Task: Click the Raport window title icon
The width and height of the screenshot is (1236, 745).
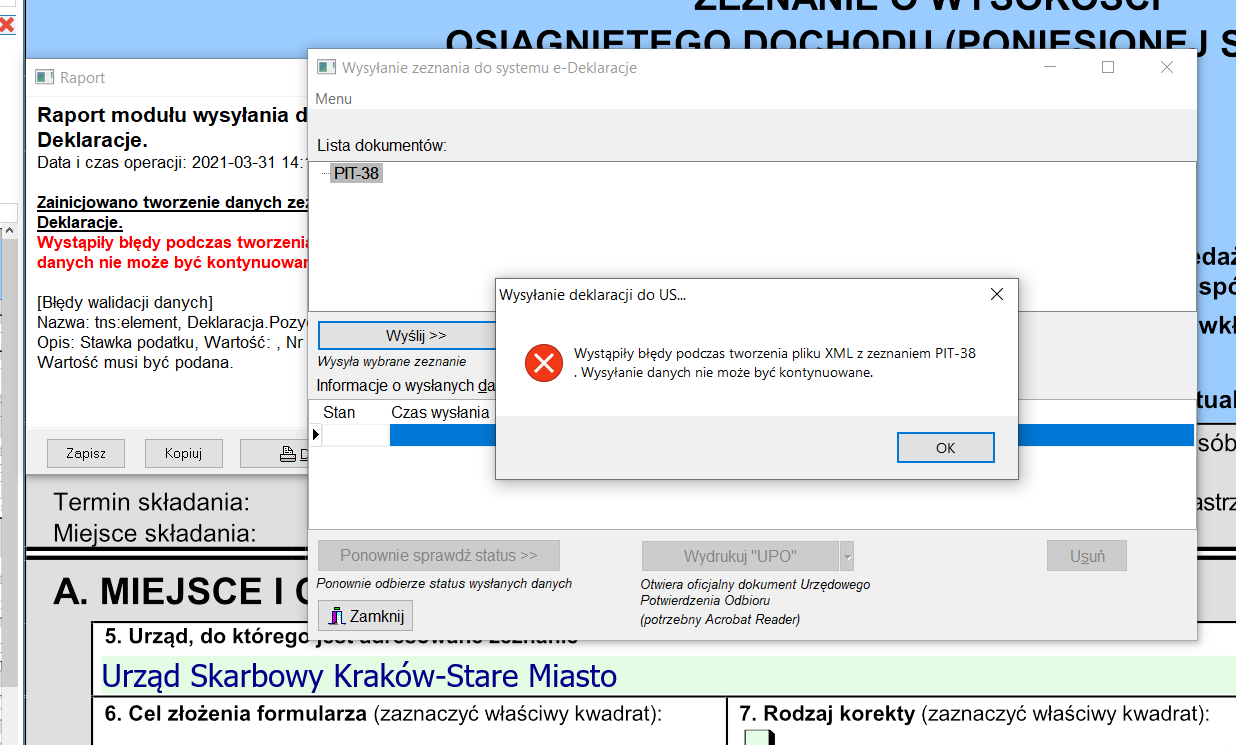Action: (x=44, y=77)
